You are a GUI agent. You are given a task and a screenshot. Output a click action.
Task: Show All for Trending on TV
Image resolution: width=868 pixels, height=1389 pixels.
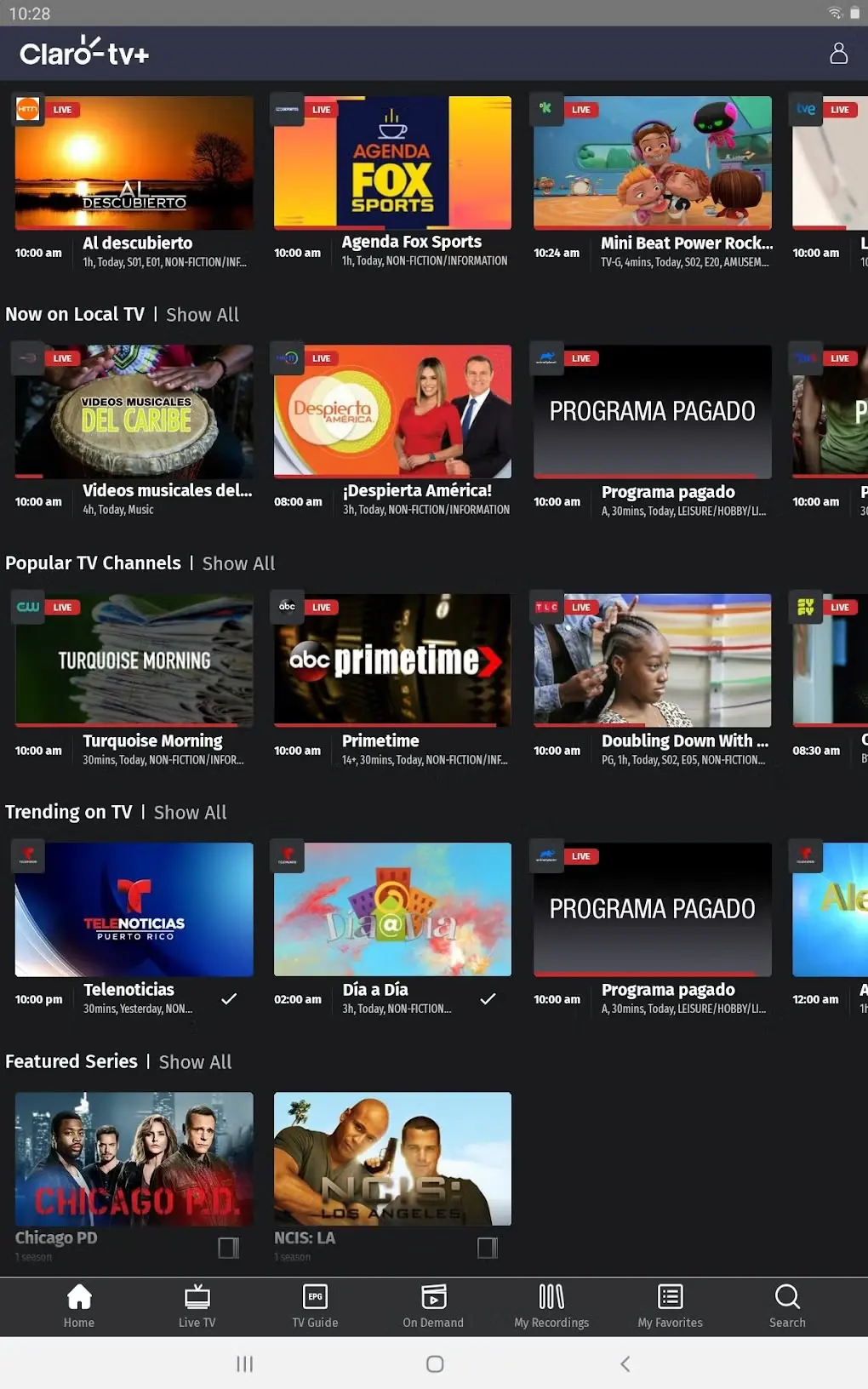tap(190, 813)
